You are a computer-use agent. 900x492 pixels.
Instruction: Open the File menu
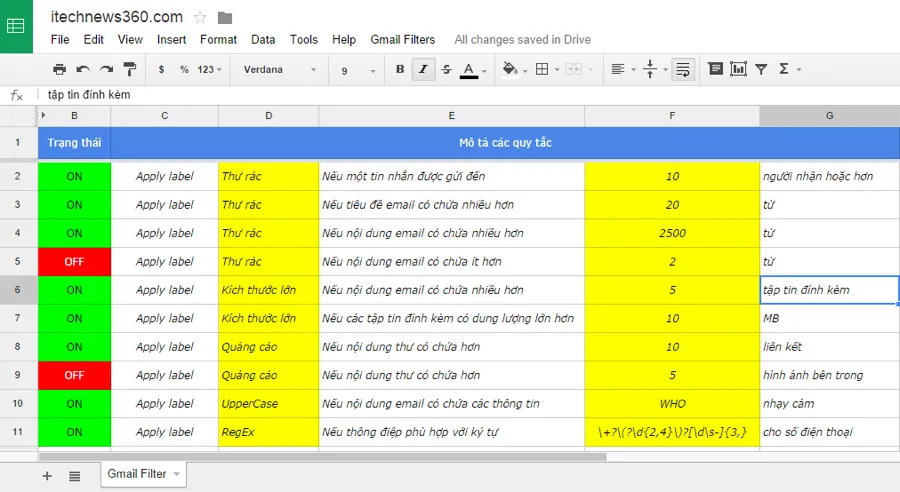[60, 40]
